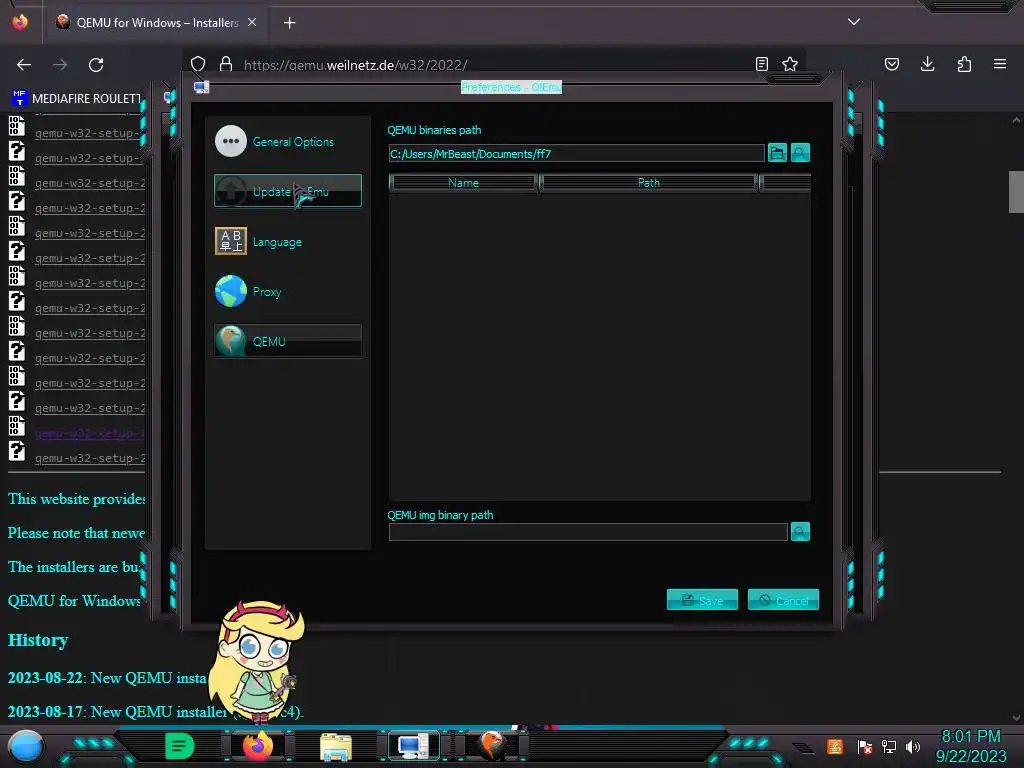Cancel the Preferences dialog
The width and height of the screenshot is (1024, 768).
783,600
